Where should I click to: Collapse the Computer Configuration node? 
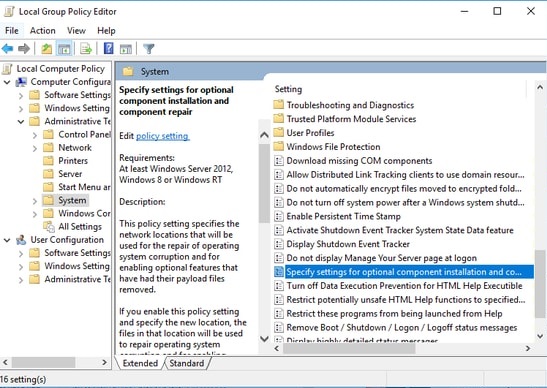pos(7,82)
